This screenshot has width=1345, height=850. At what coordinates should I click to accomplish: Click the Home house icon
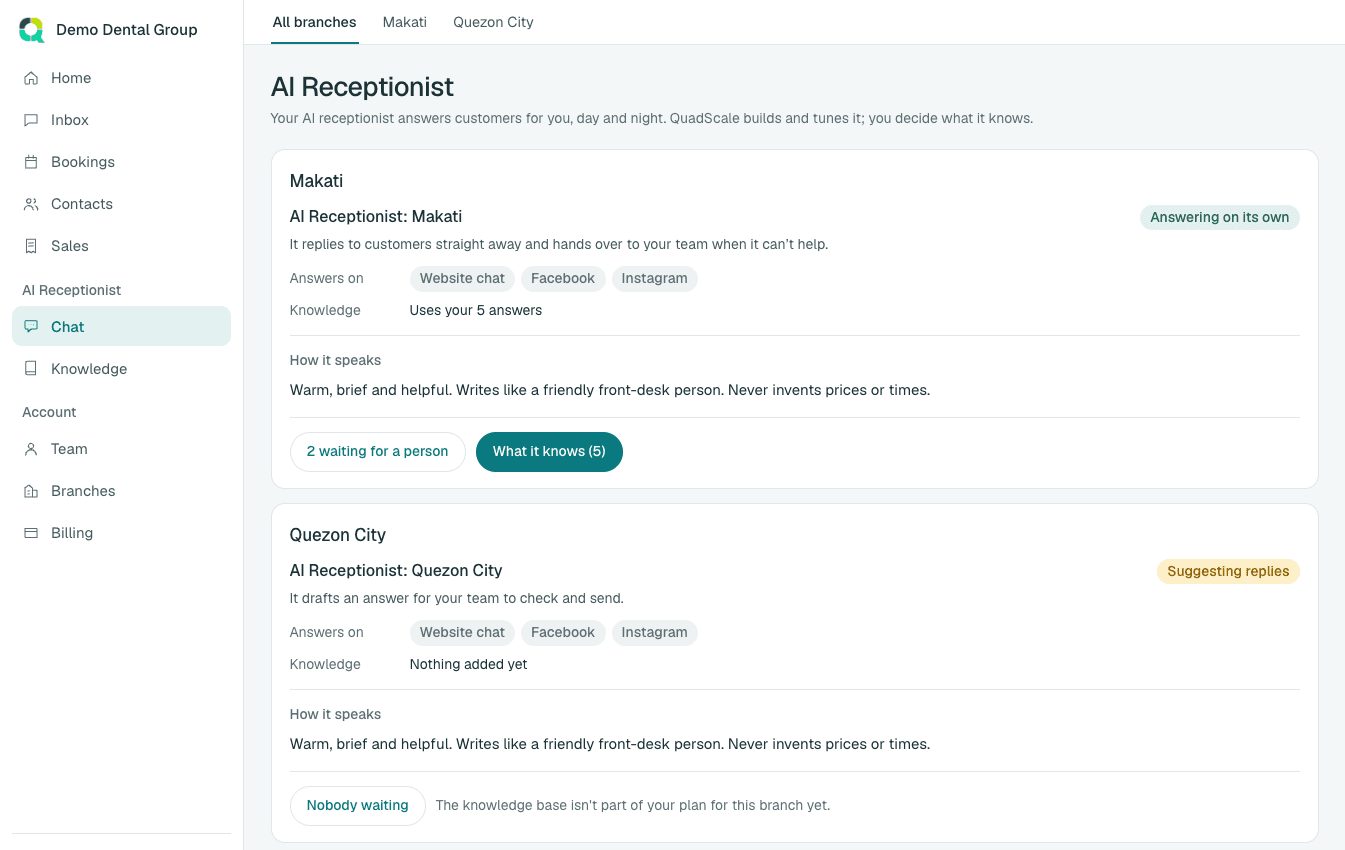(x=31, y=78)
